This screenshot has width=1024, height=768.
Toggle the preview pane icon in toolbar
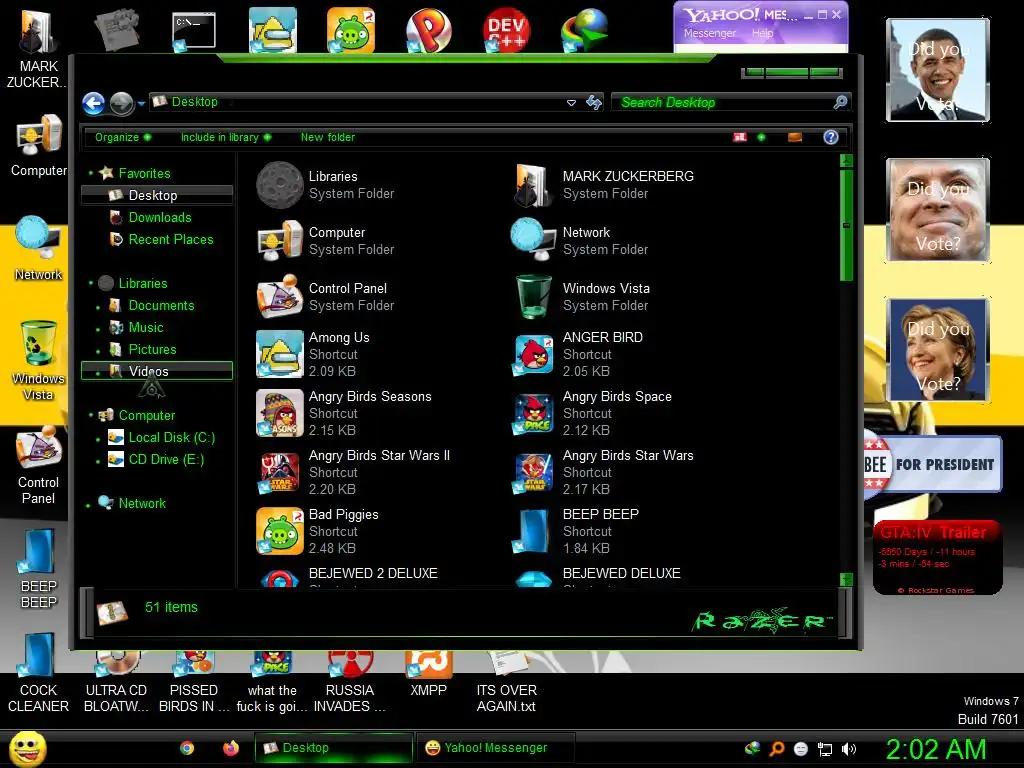click(x=795, y=137)
